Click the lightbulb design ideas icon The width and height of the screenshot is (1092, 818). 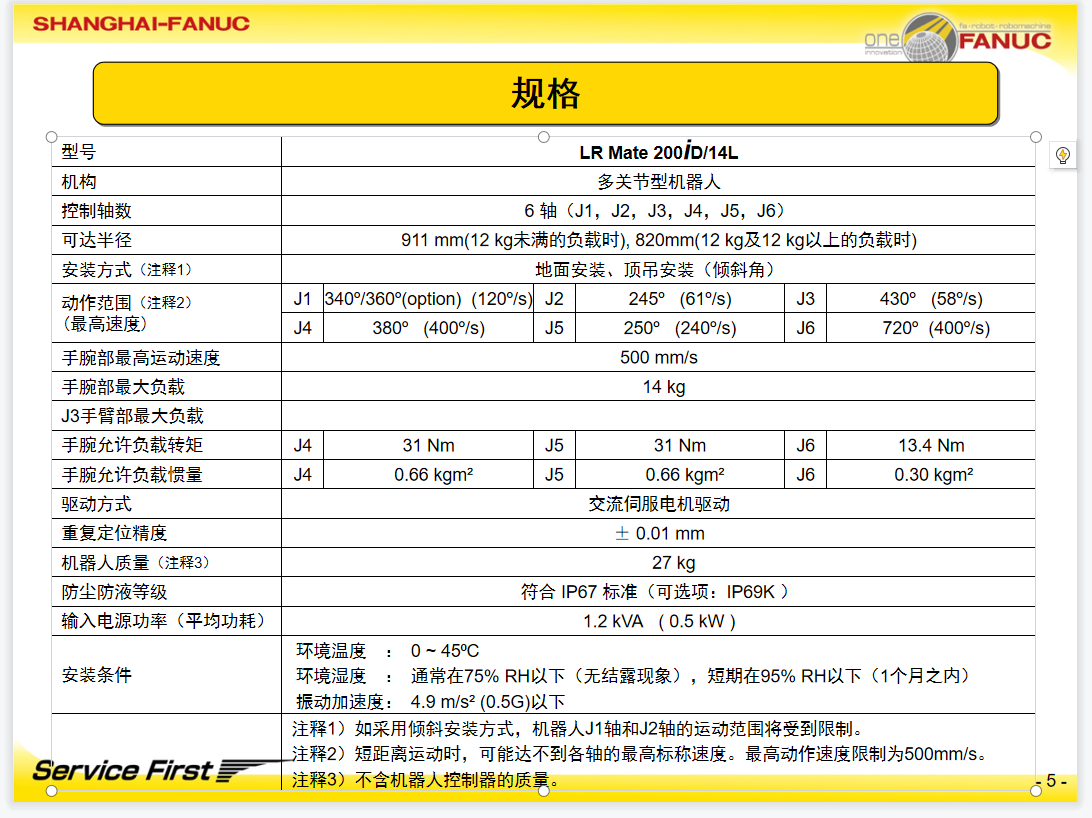(x=1063, y=155)
